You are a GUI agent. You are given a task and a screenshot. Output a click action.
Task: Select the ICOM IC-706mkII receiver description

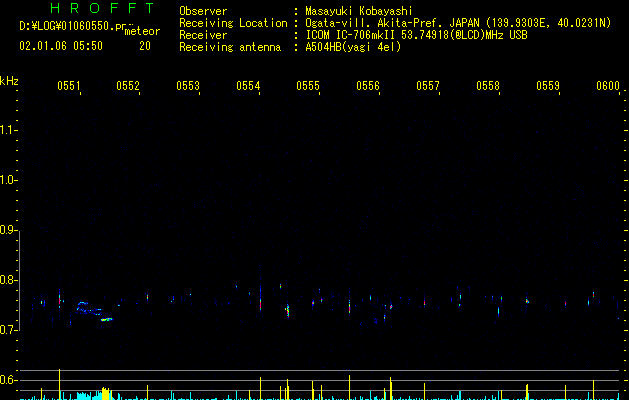pos(416,35)
